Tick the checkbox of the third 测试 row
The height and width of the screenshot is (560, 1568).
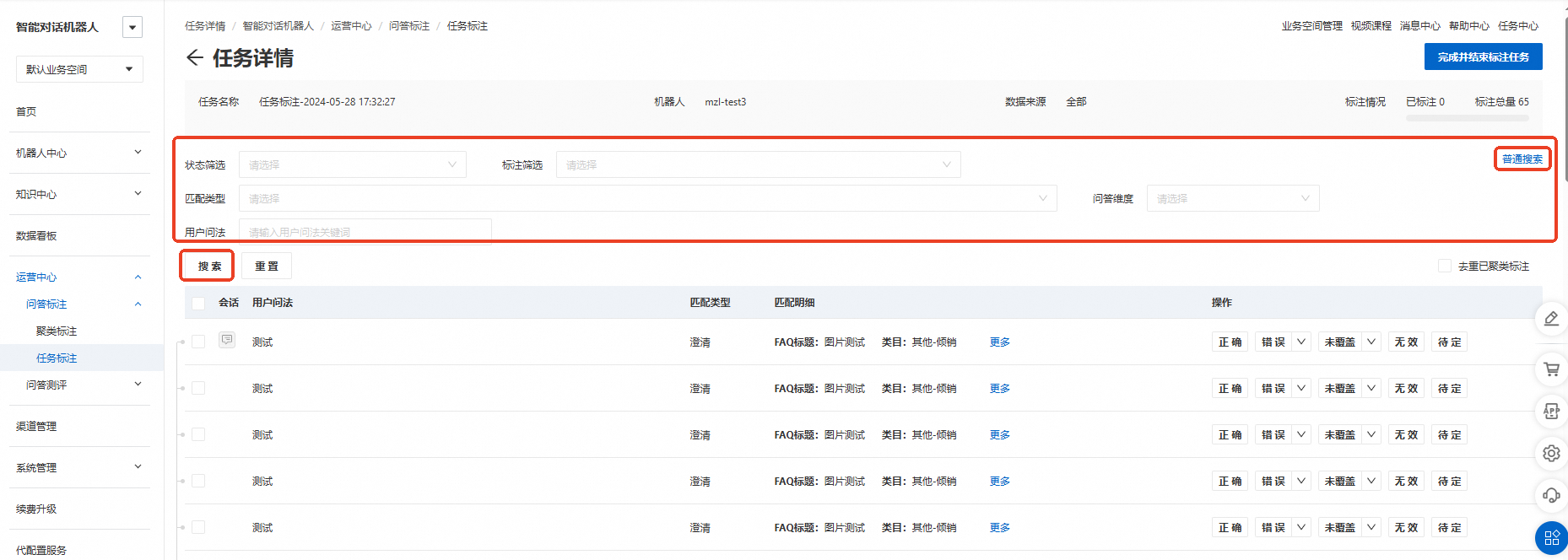tap(198, 434)
